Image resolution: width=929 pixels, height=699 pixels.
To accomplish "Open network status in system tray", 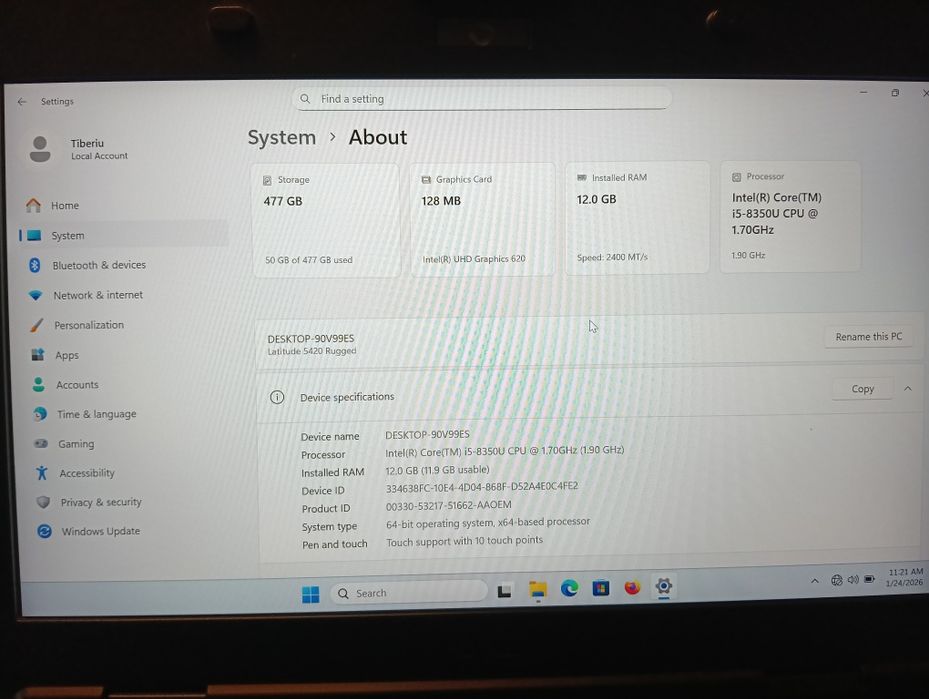I will 837,581.
